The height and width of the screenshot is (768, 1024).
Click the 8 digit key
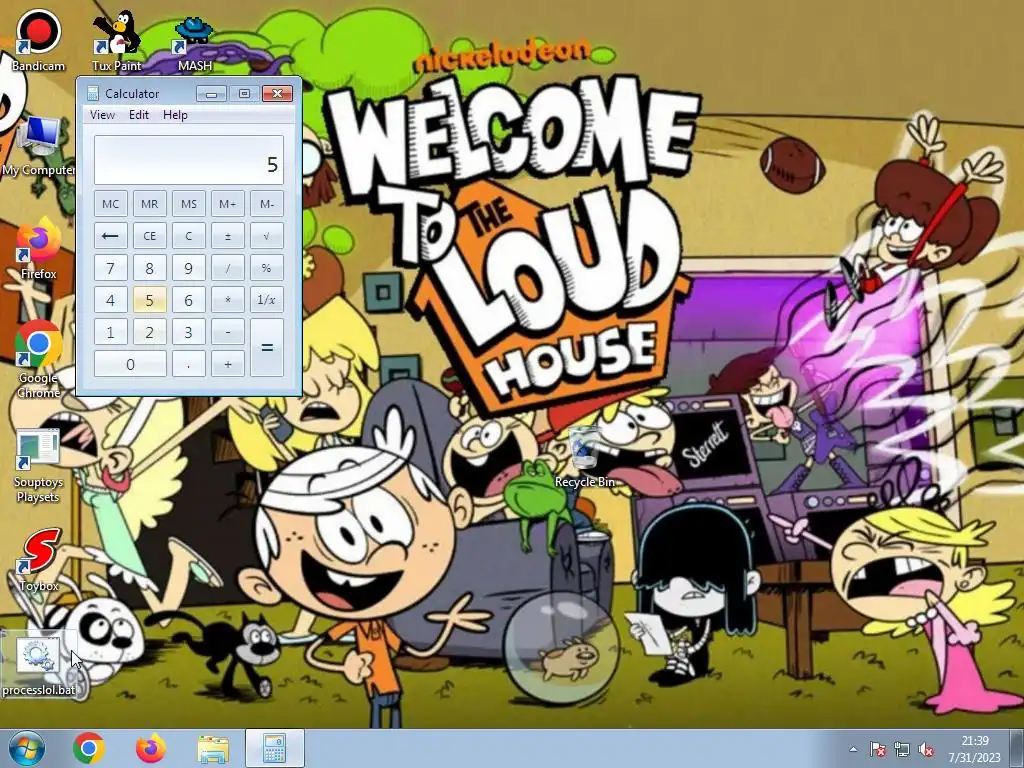(x=150, y=268)
